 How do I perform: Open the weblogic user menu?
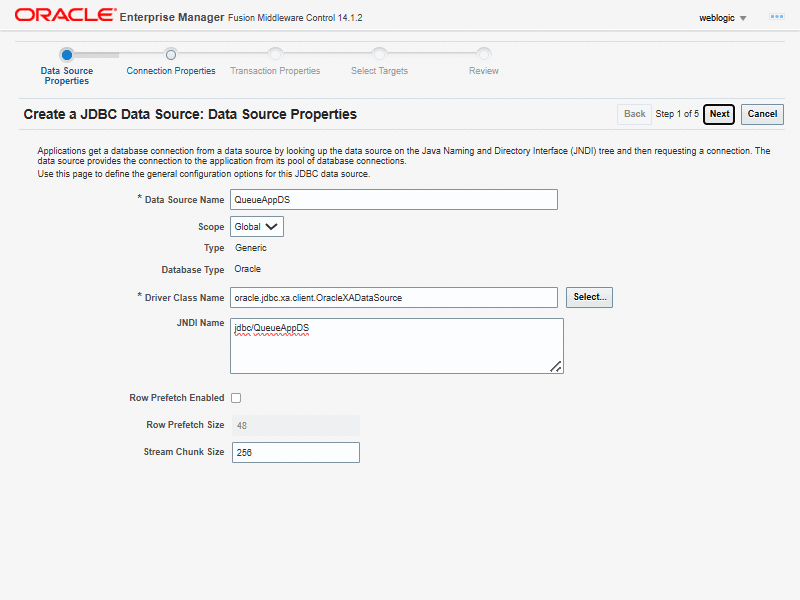(x=723, y=18)
